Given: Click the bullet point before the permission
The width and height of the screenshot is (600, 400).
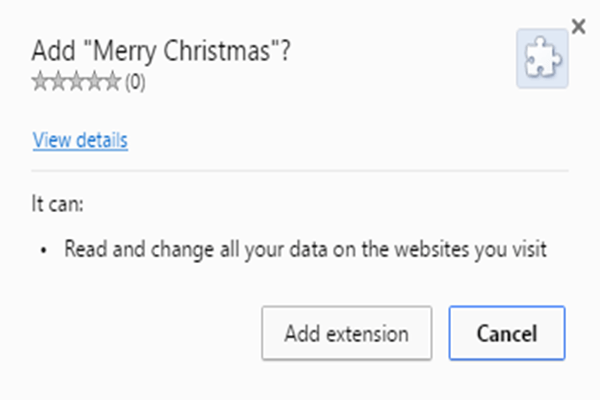Looking at the screenshot, I should [x=45, y=250].
